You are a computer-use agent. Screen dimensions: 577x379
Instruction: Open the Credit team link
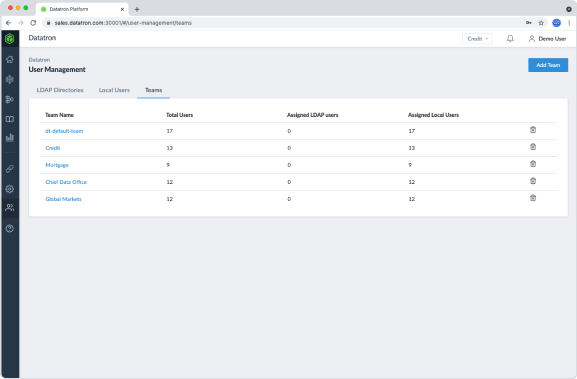[x=53, y=148]
